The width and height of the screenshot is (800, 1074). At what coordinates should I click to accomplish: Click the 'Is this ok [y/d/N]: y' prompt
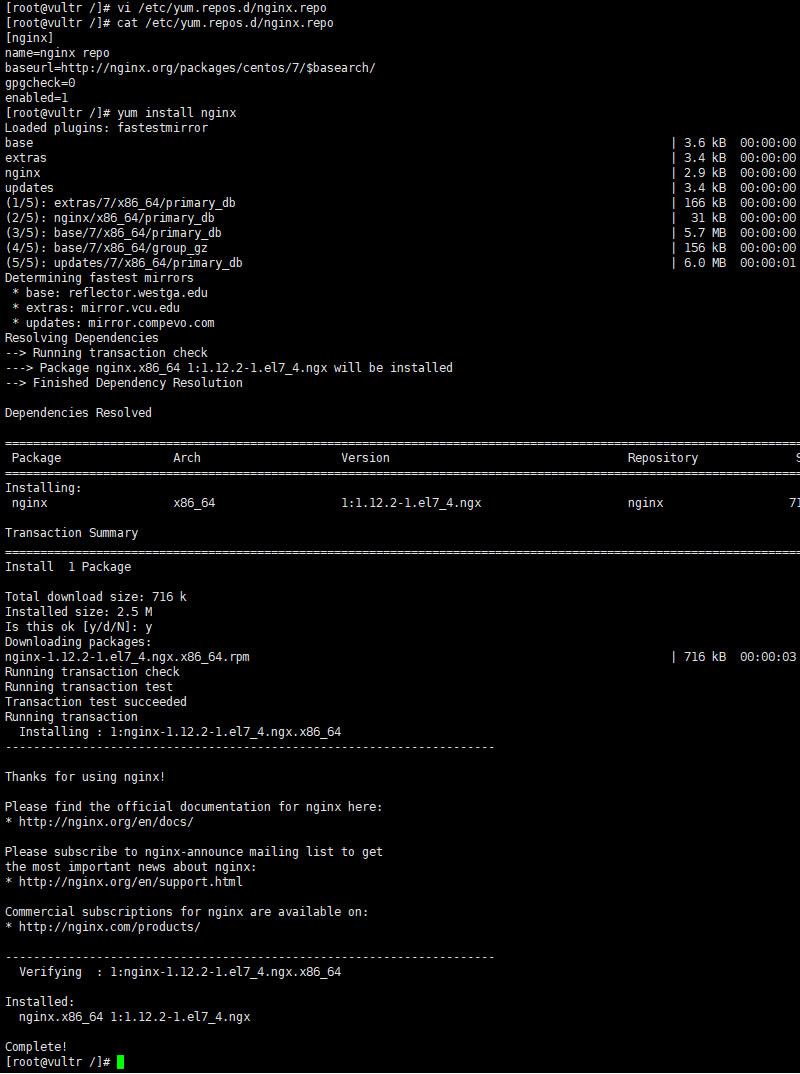[x=78, y=627]
